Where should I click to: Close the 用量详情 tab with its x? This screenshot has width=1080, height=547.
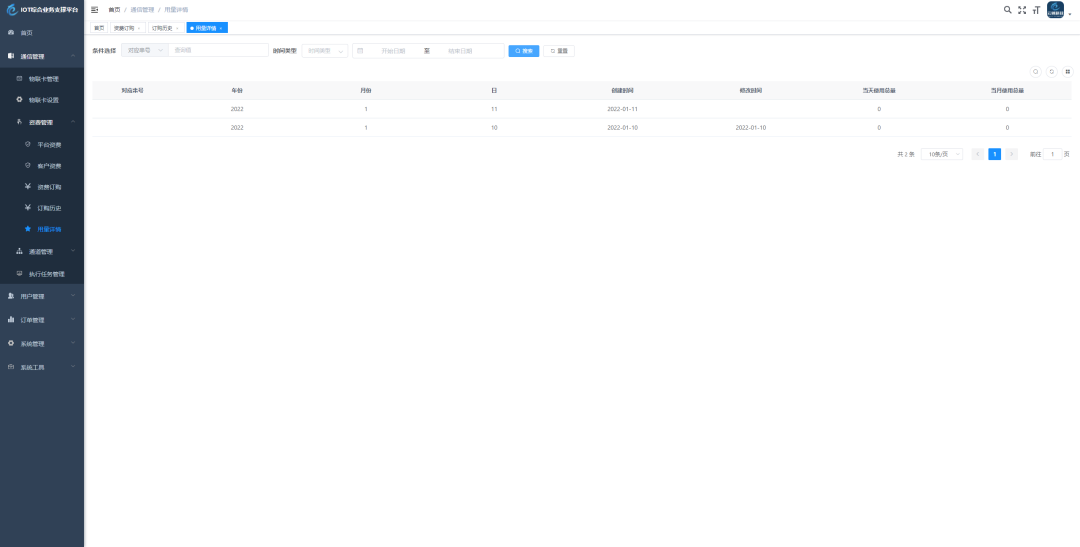[x=220, y=28]
